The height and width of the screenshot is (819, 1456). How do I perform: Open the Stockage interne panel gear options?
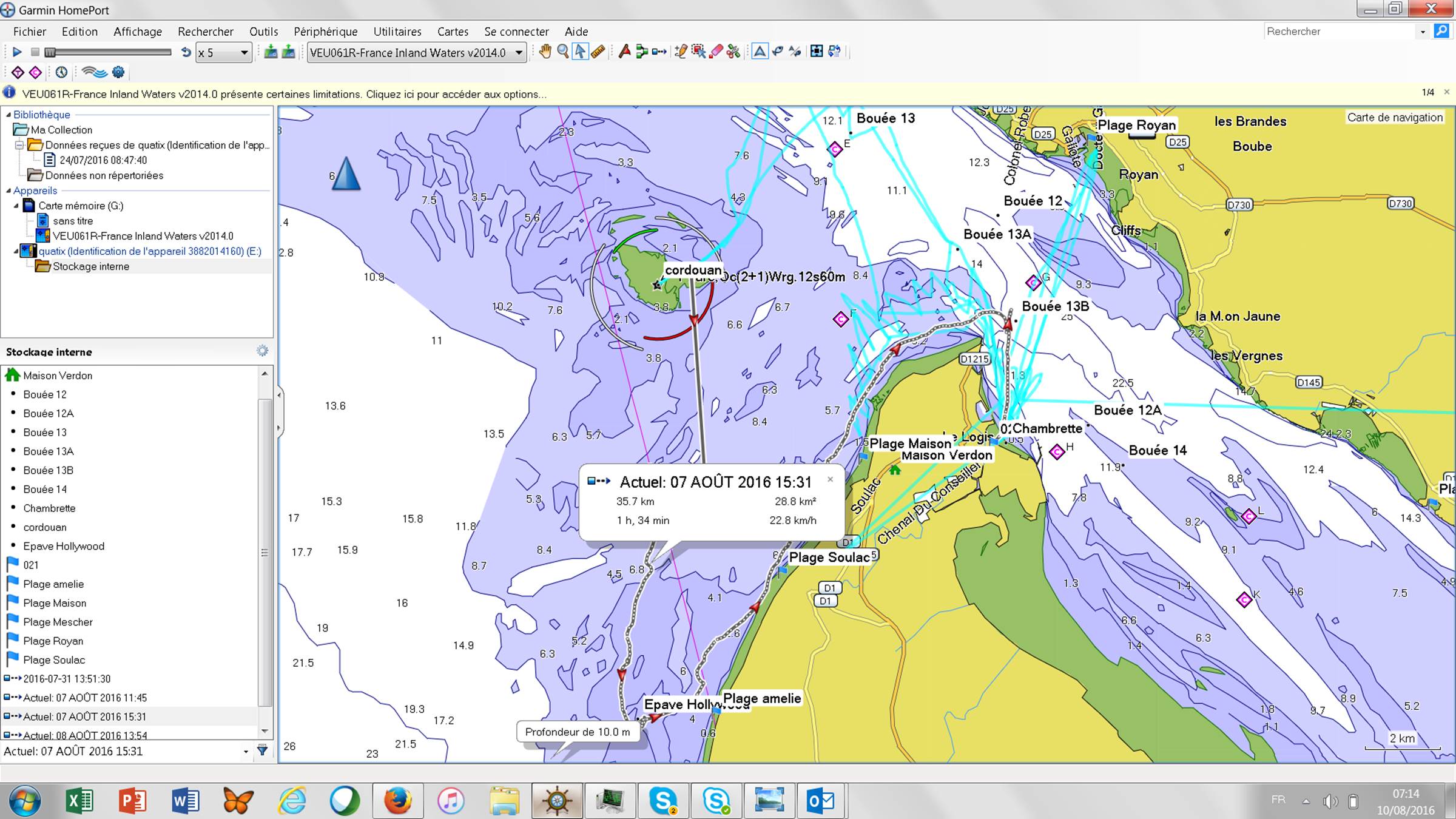[262, 351]
